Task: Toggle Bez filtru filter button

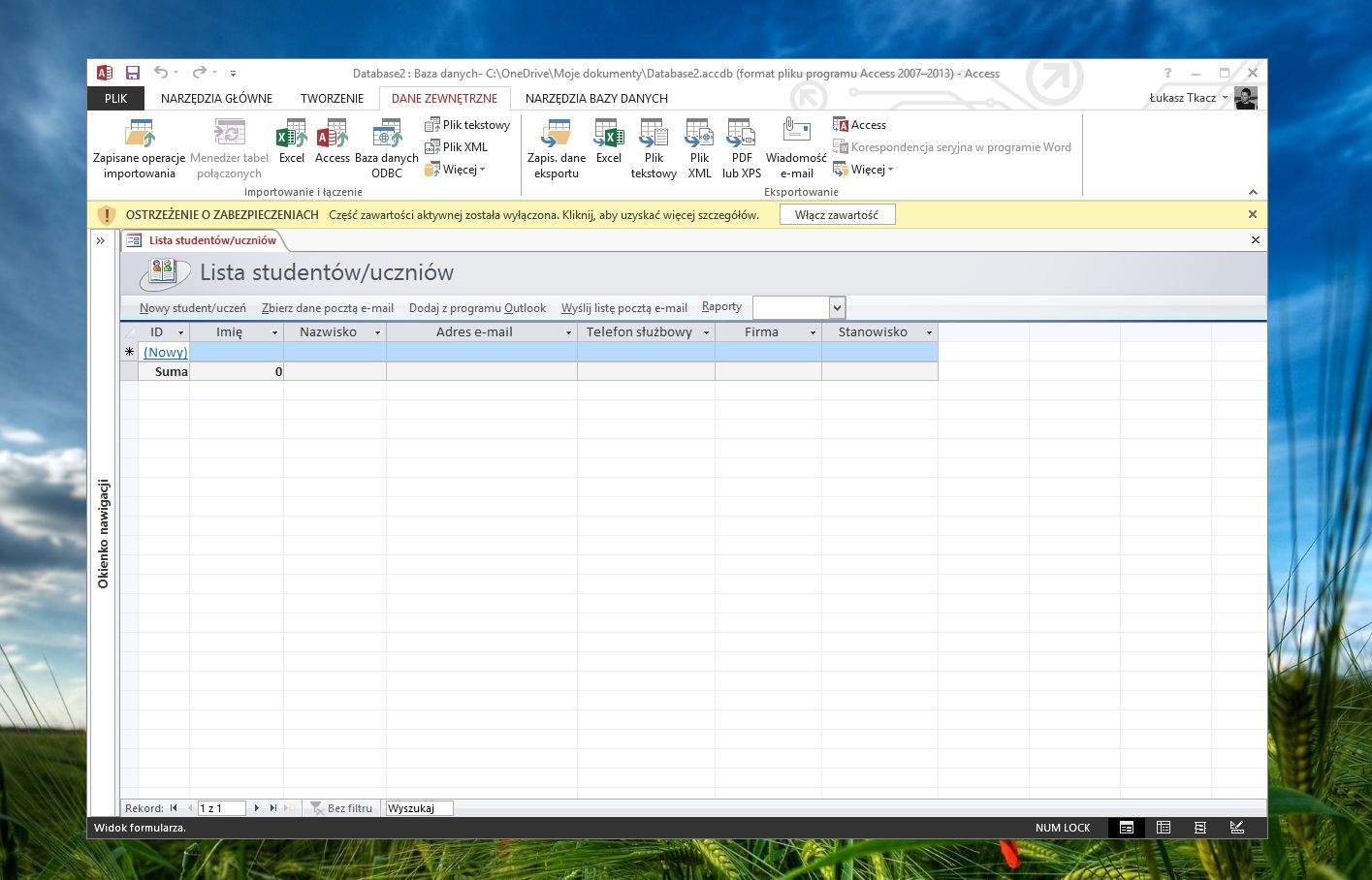Action: pos(342,808)
